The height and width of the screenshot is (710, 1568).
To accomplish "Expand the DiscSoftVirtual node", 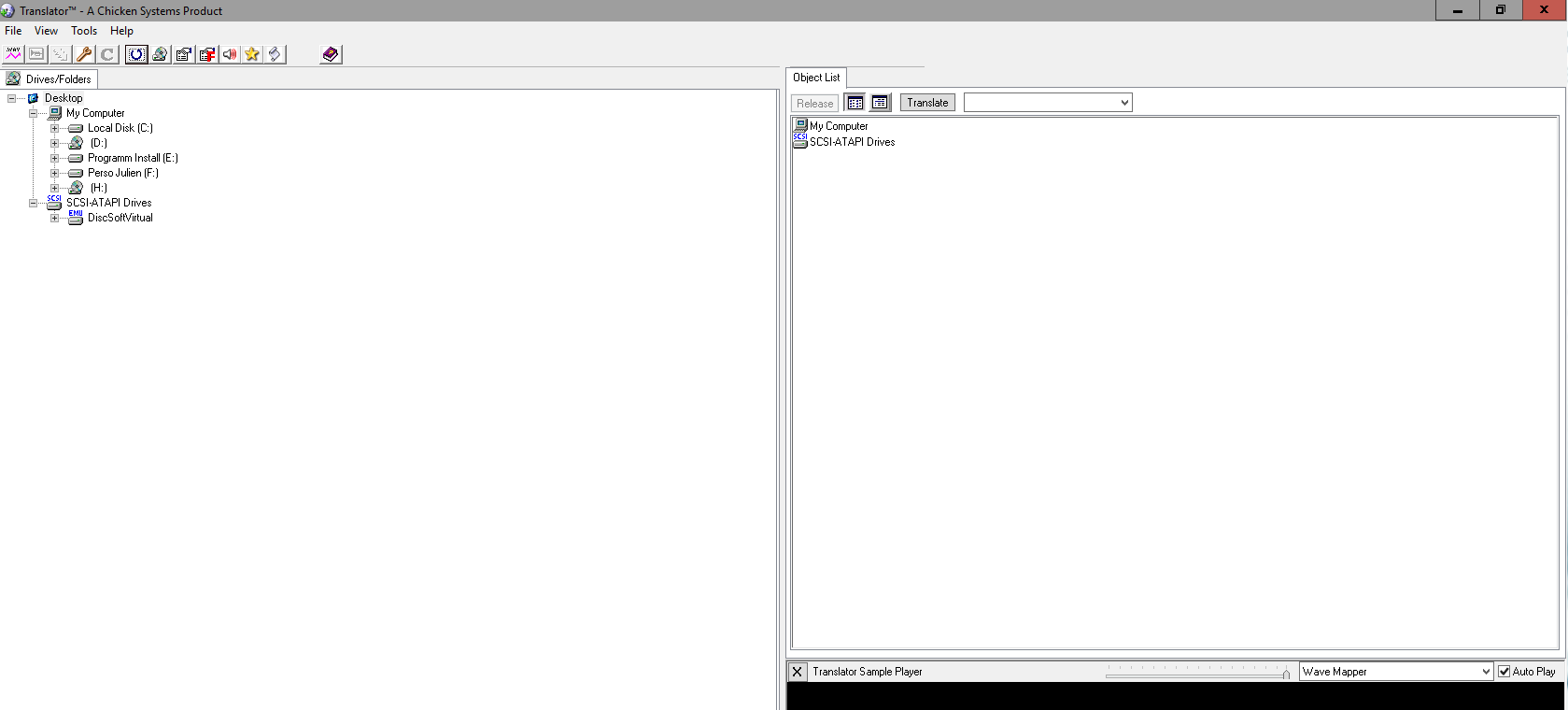I will click(54, 218).
